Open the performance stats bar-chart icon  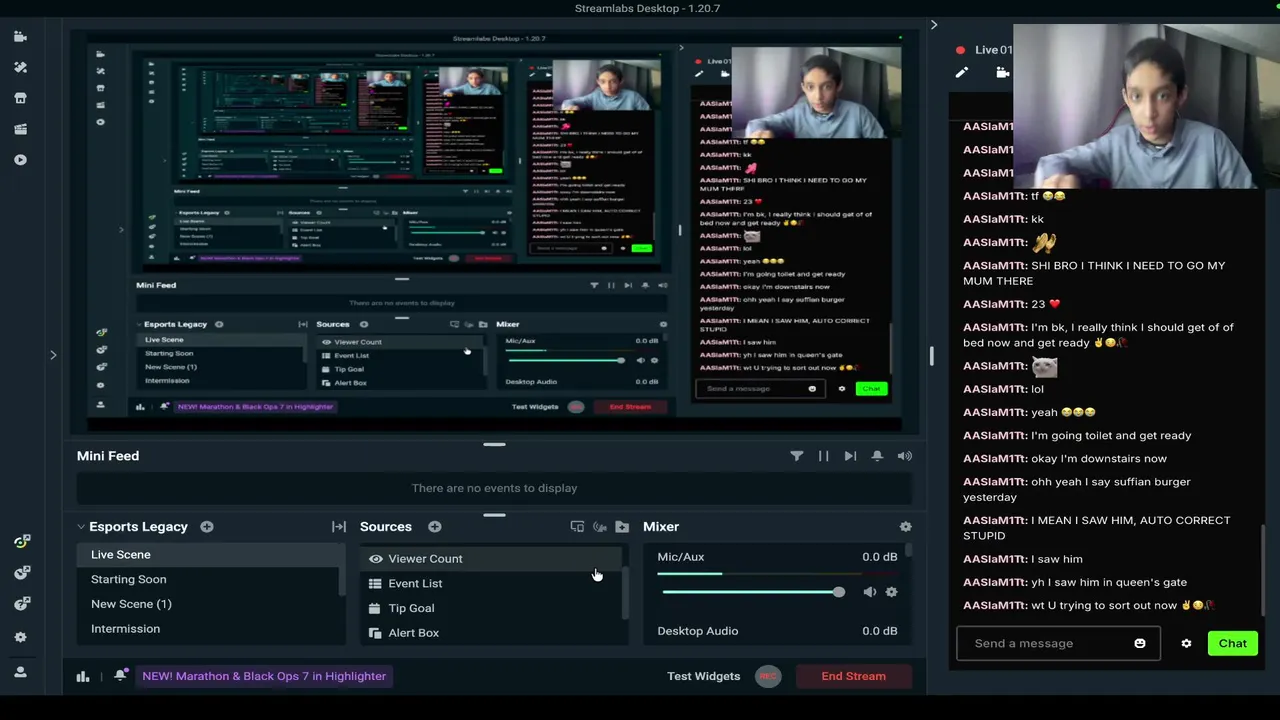point(83,676)
